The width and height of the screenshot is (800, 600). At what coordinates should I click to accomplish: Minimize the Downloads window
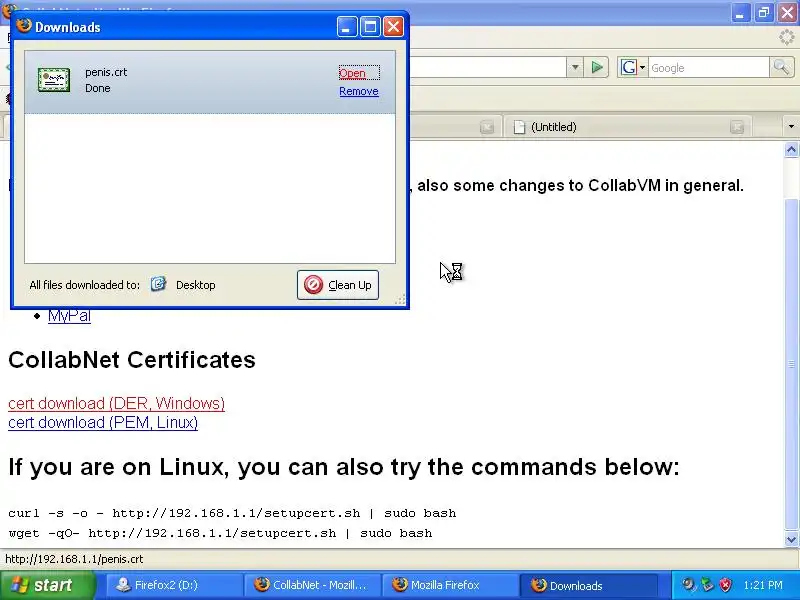(347, 27)
